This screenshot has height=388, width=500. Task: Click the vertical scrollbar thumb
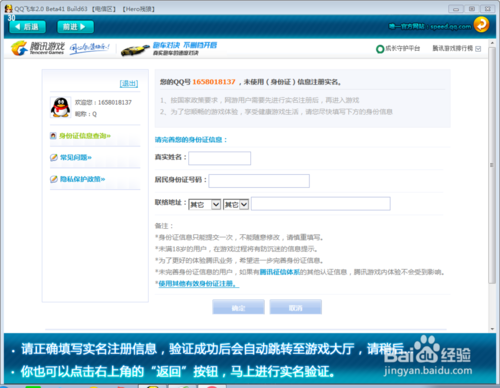pos(492,165)
